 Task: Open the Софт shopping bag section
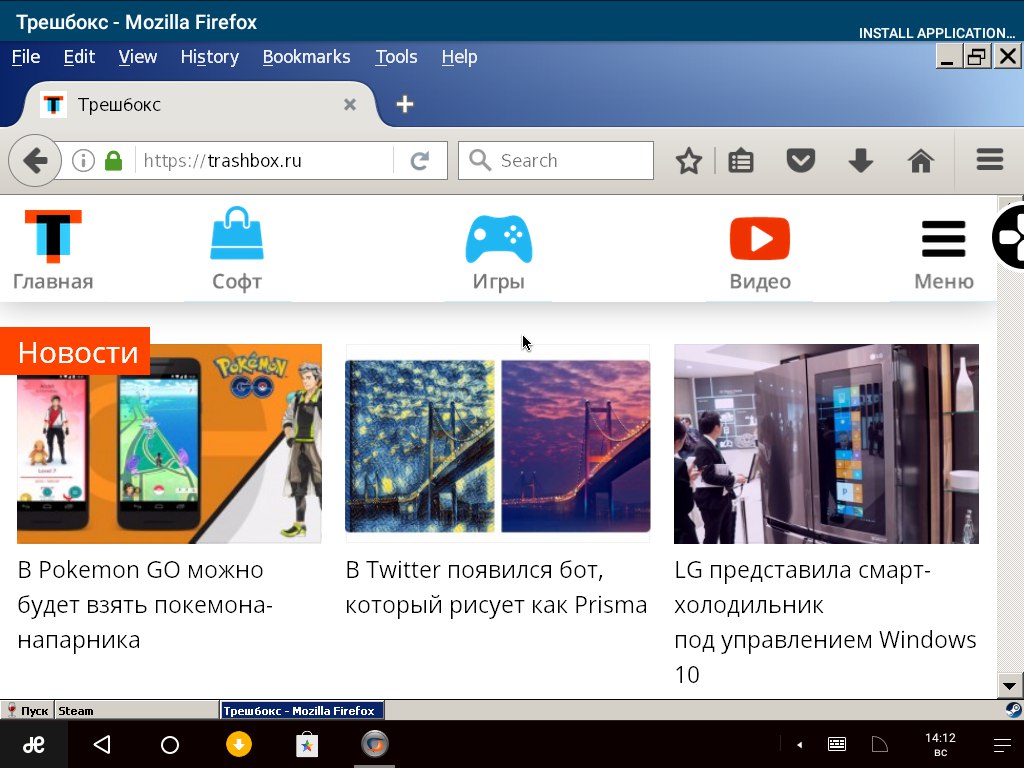click(x=237, y=250)
